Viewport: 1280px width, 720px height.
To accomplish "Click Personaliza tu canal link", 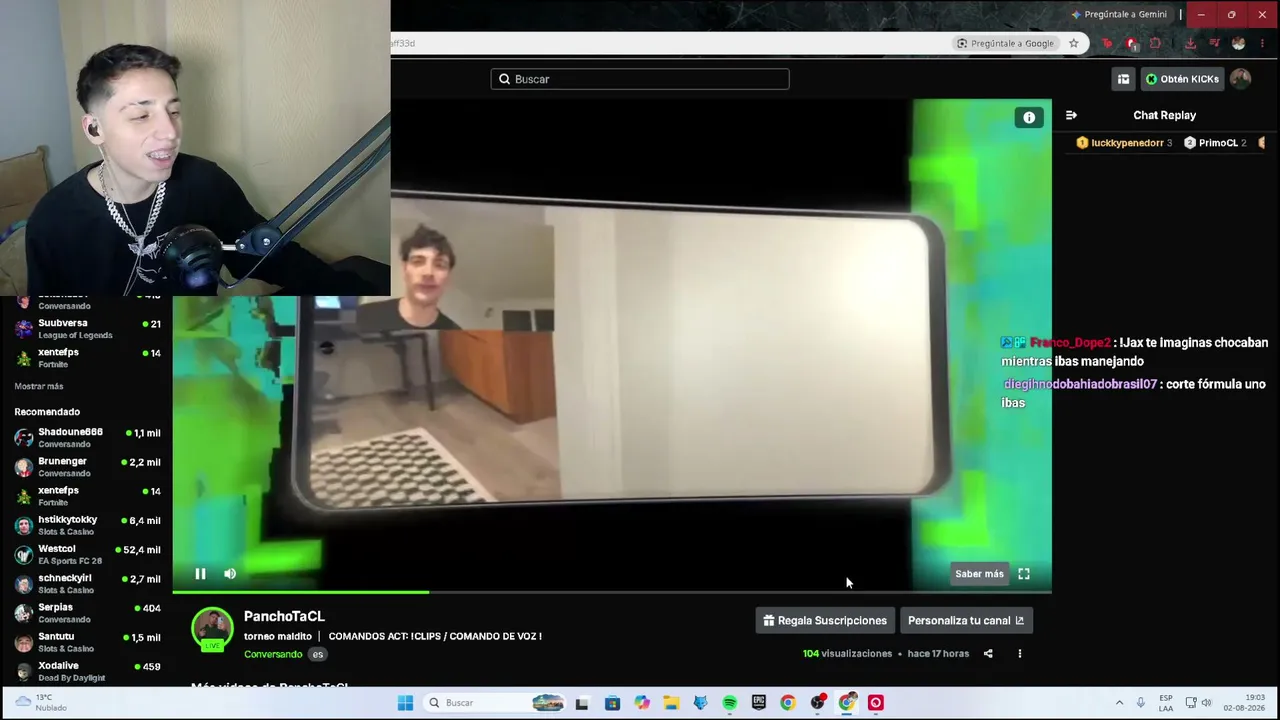I will tap(966, 621).
